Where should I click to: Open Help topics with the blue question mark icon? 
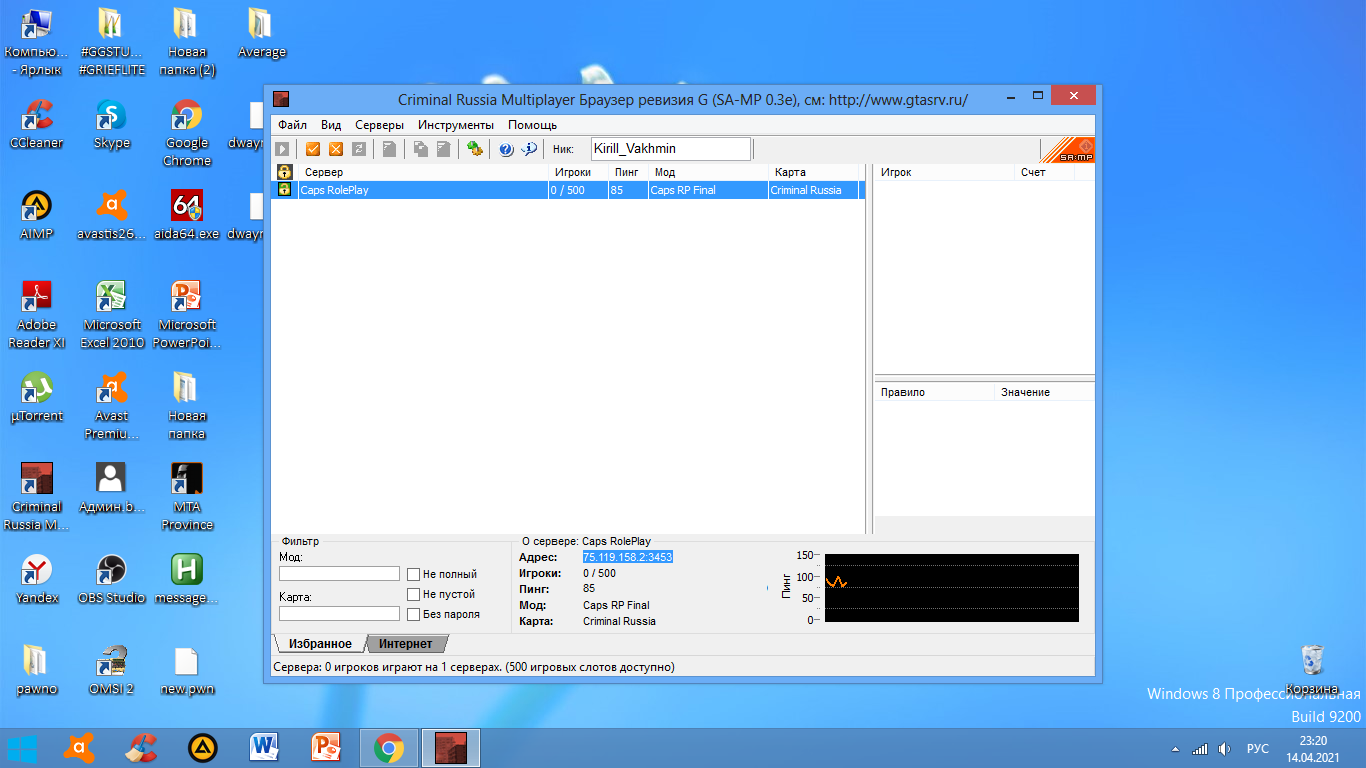pos(506,149)
